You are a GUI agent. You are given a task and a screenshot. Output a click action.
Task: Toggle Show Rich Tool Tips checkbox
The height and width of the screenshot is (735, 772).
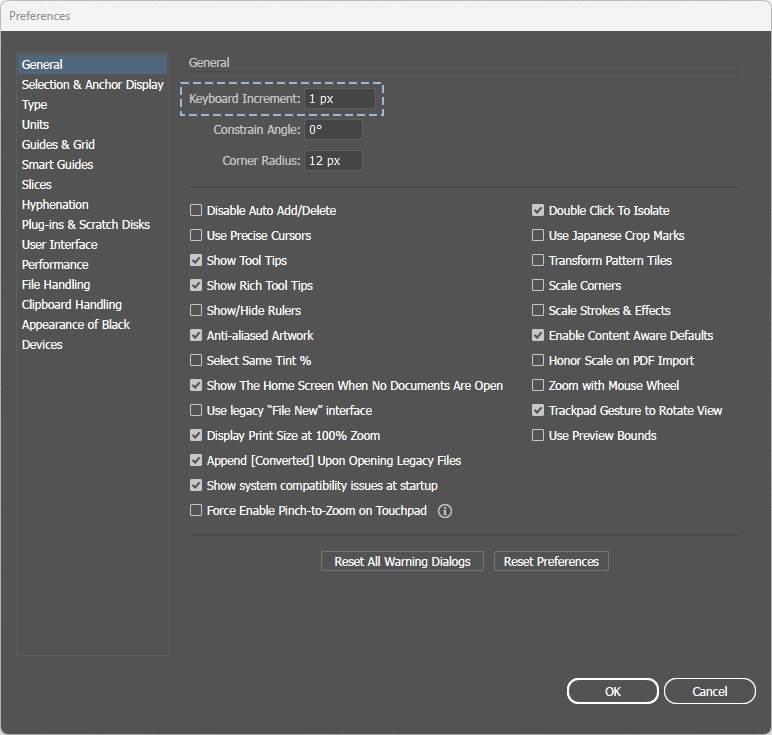[196, 286]
